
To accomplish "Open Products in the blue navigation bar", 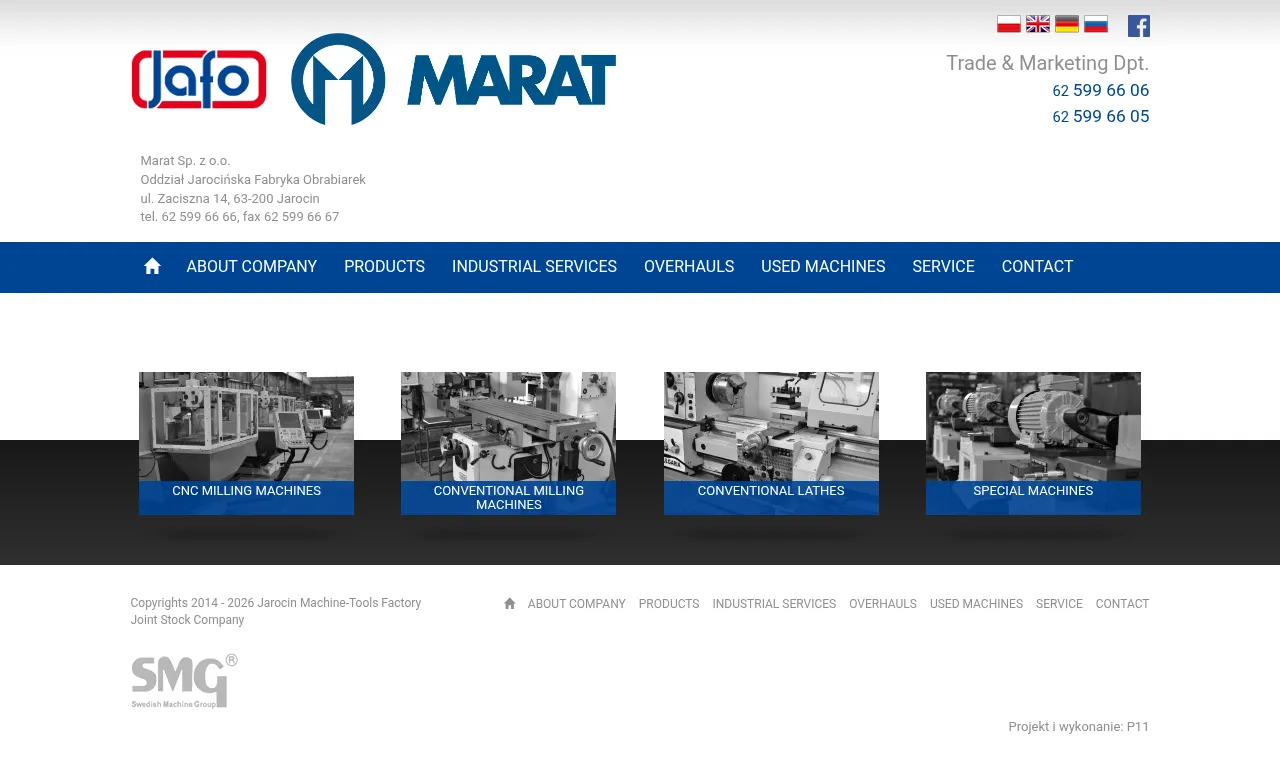I will (384, 267).
